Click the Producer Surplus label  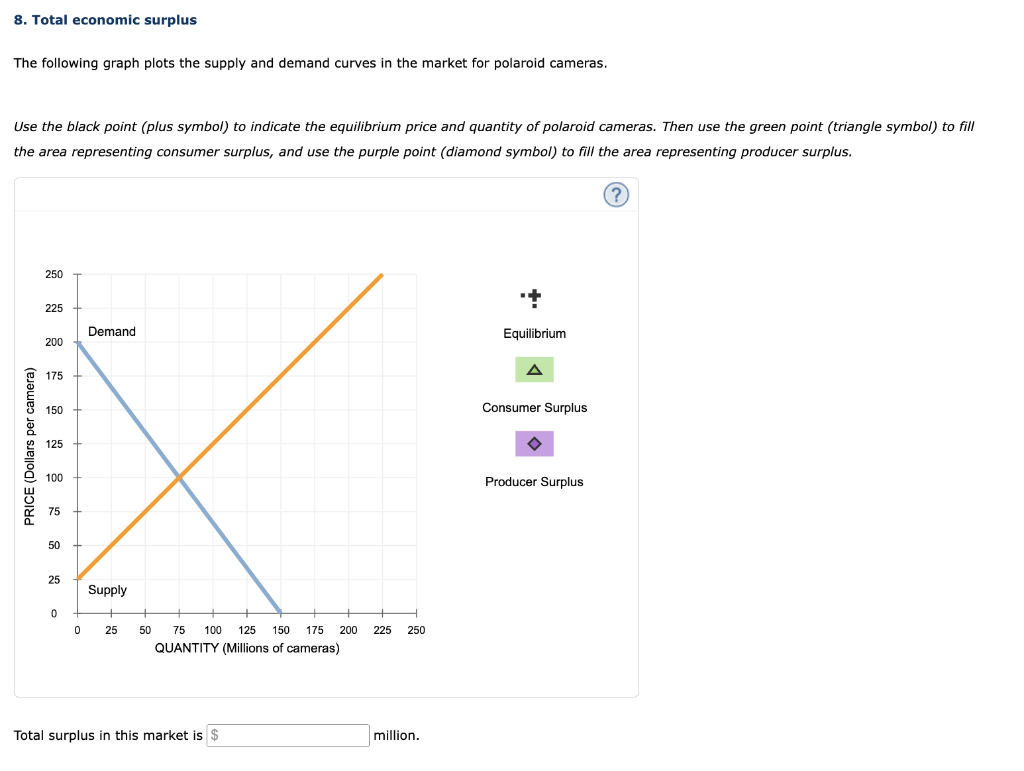click(534, 481)
